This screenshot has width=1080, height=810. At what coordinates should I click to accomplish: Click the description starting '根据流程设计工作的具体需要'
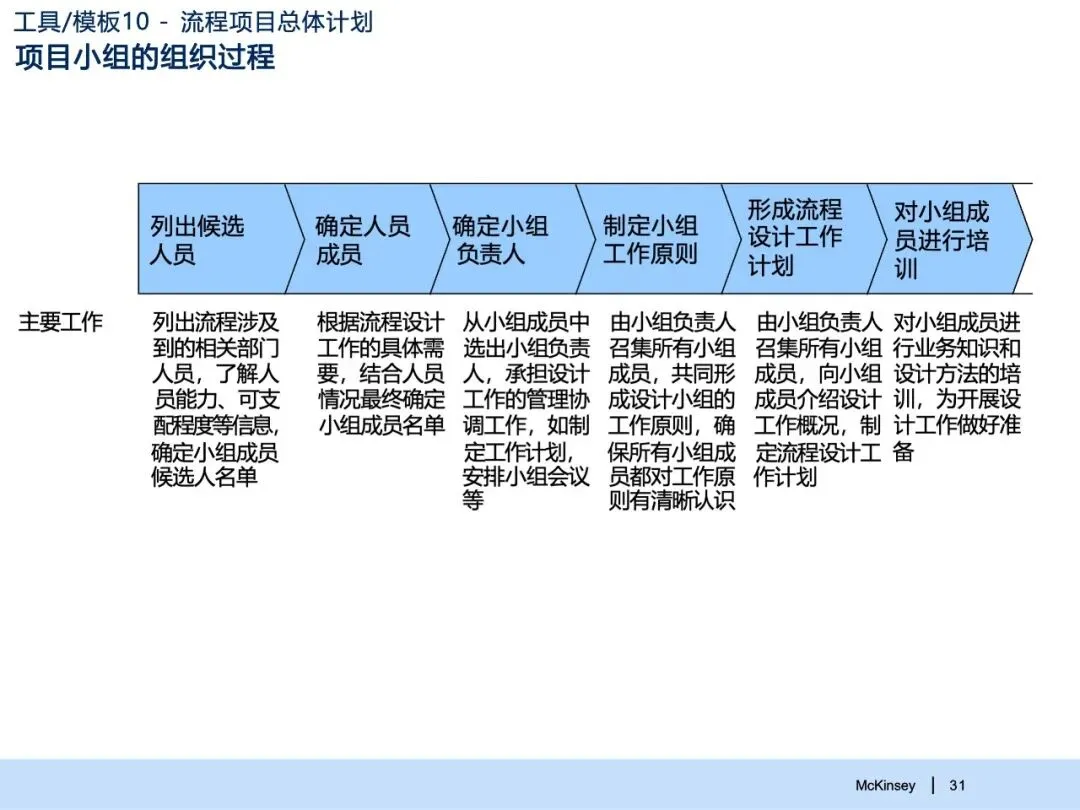(381, 373)
